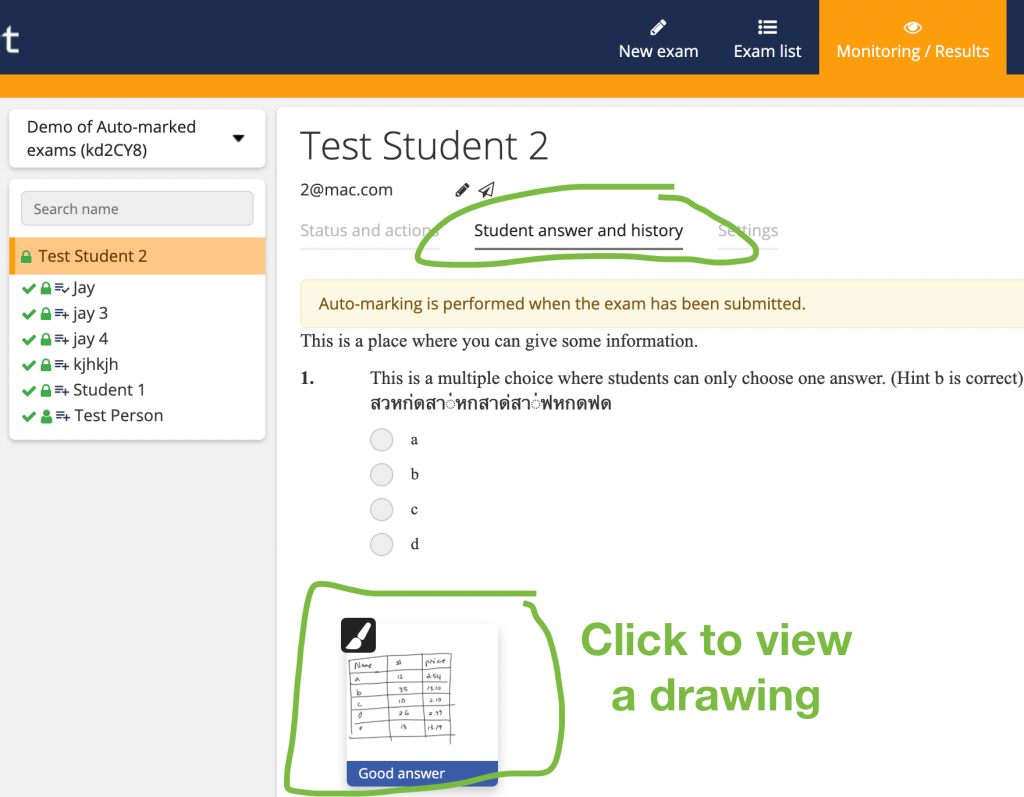This screenshot has height=797, width=1024.
Task: Click the Exam list icon
Action: click(767, 27)
